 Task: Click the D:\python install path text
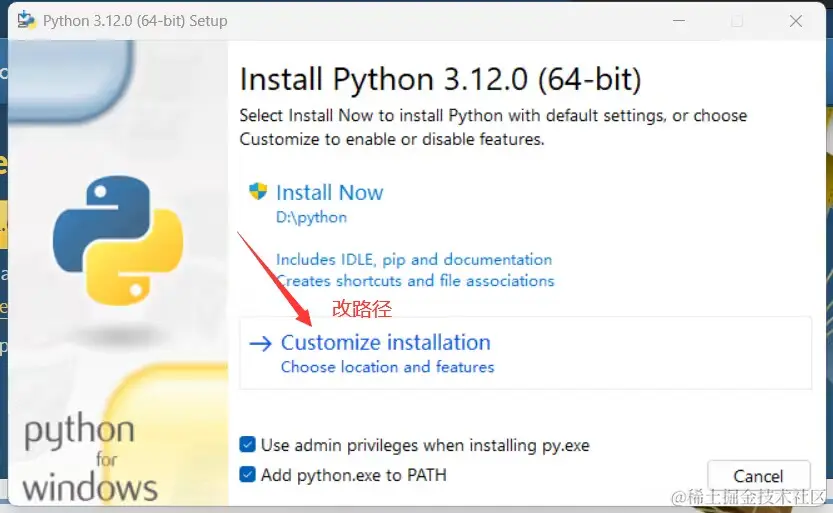tap(311, 217)
